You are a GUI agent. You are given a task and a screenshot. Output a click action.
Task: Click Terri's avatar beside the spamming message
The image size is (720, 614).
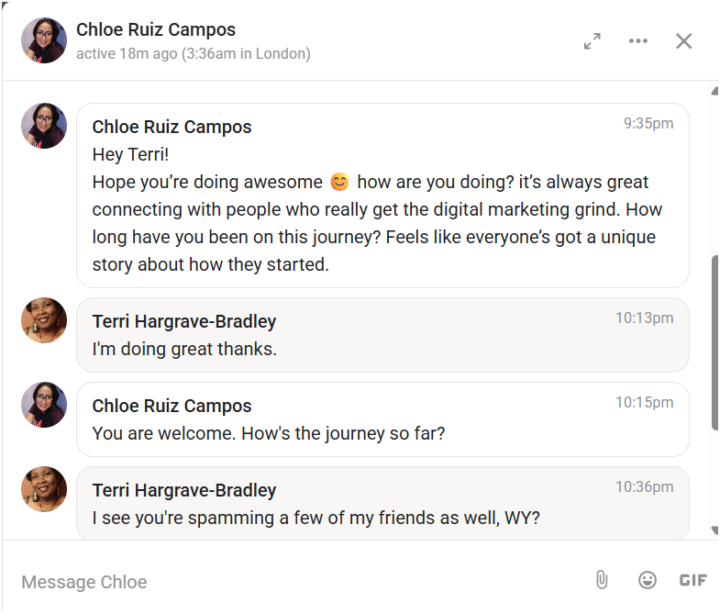44,489
